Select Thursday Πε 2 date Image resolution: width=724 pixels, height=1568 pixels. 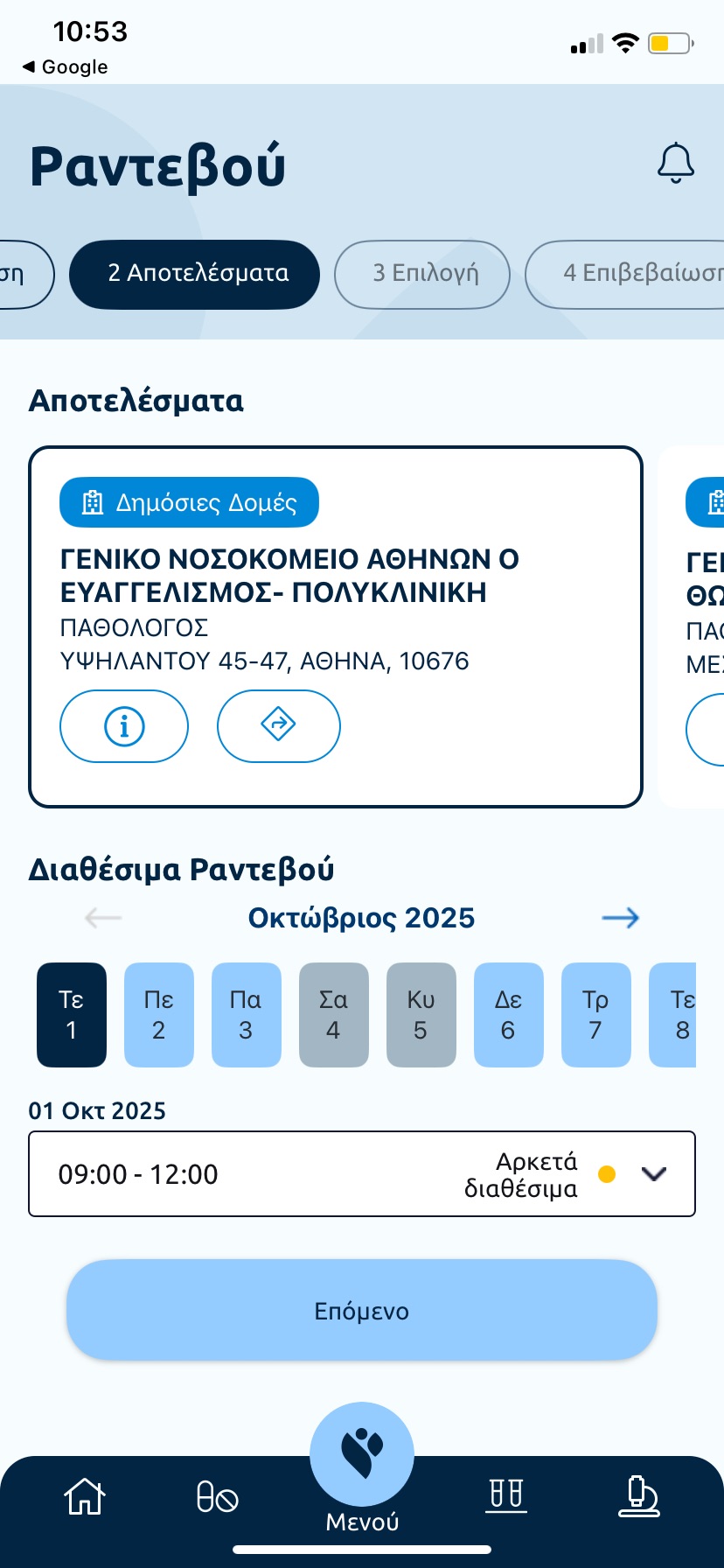[159, 1015]
